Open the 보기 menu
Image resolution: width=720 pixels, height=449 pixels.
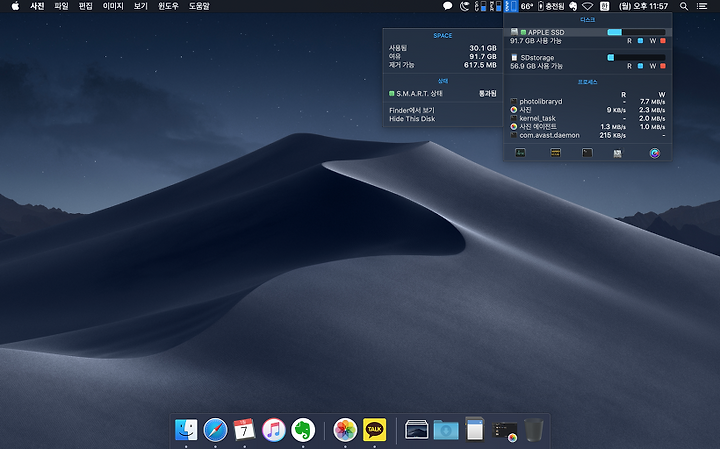coord(141,6)
